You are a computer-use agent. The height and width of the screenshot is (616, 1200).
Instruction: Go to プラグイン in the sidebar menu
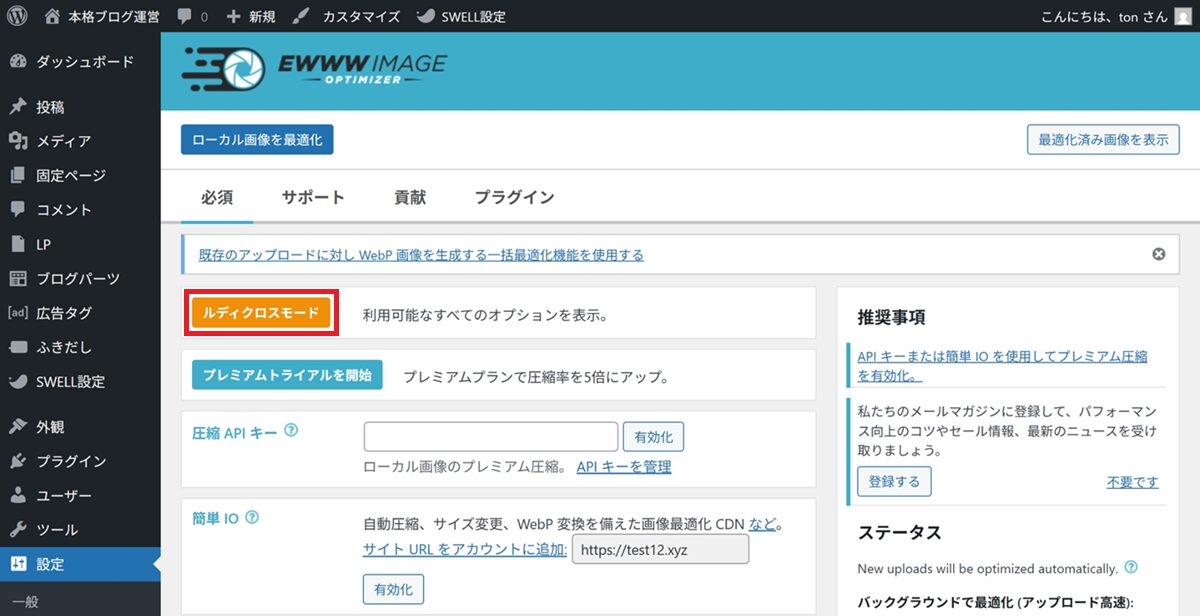[x=71, y=461]
